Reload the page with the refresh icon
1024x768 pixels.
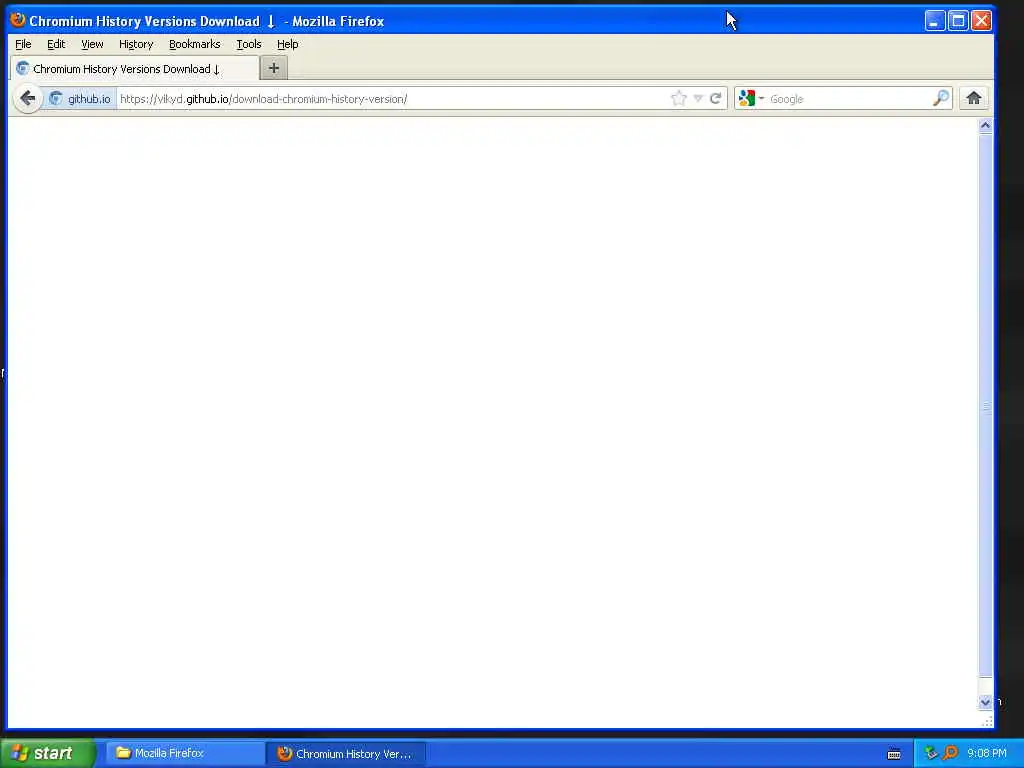coord(716,99)
